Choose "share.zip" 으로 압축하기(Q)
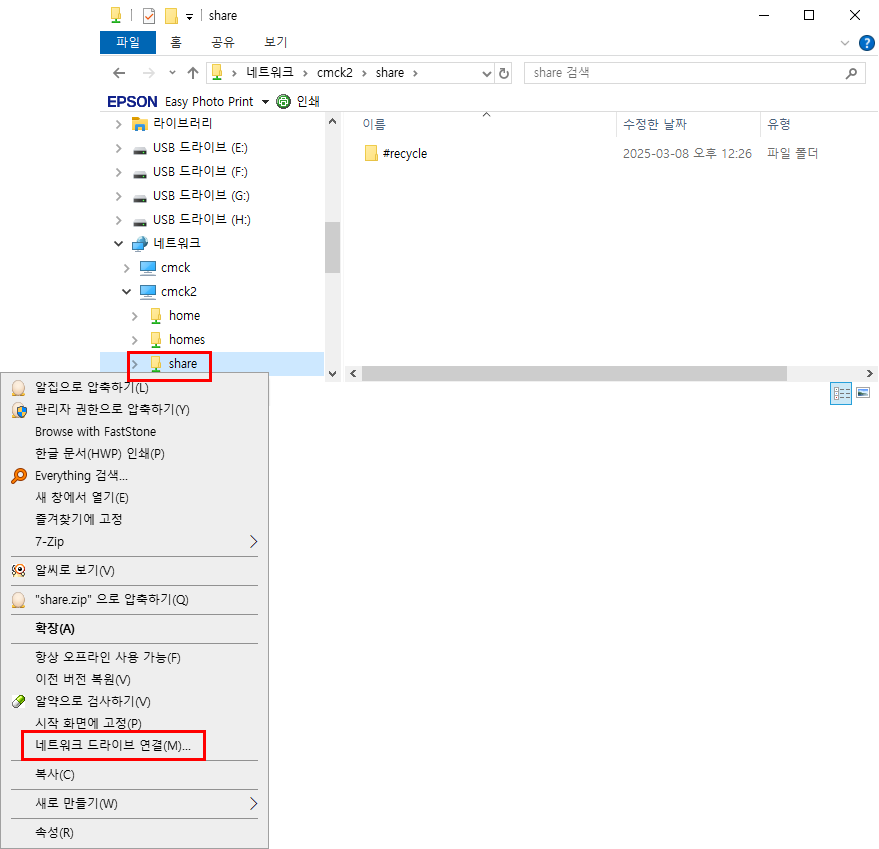879x849 pixels. coord(135,600)
